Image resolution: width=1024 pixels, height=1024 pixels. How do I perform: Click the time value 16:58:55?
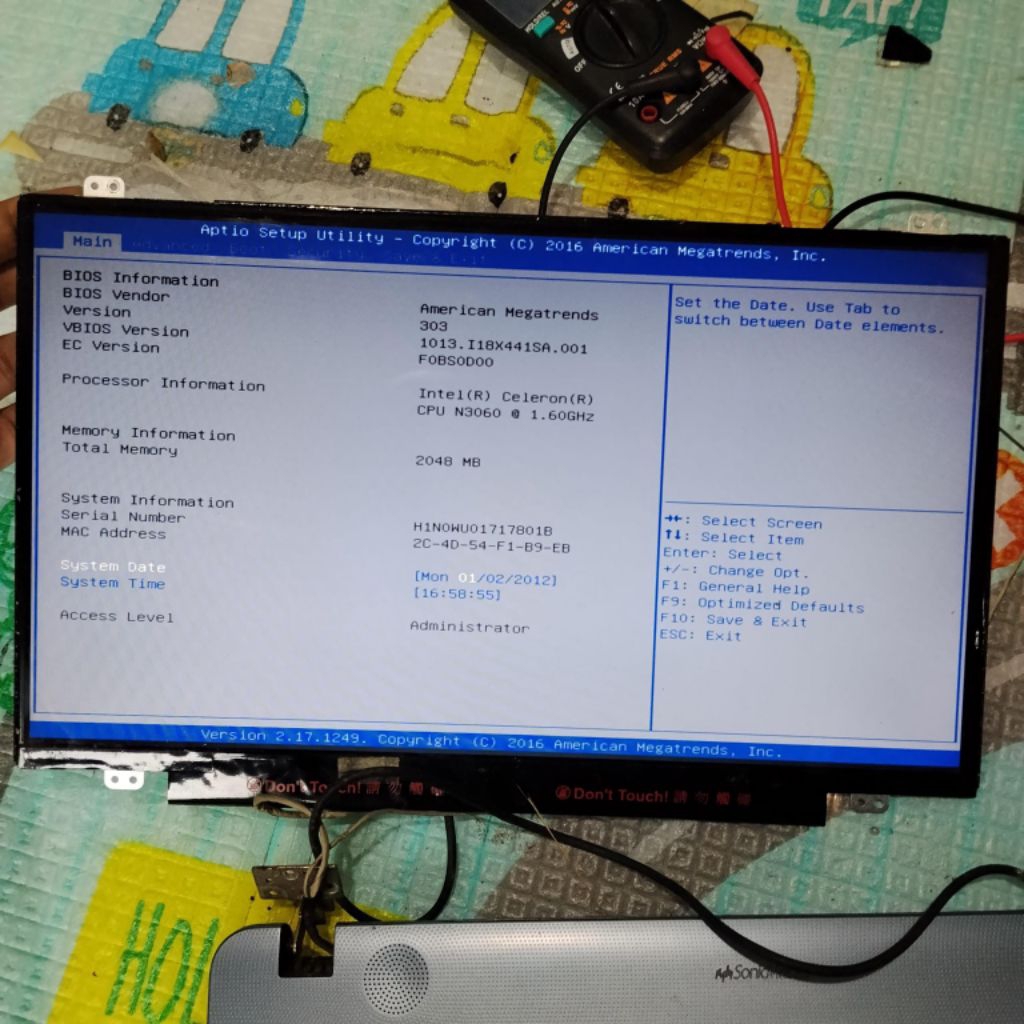457,594
